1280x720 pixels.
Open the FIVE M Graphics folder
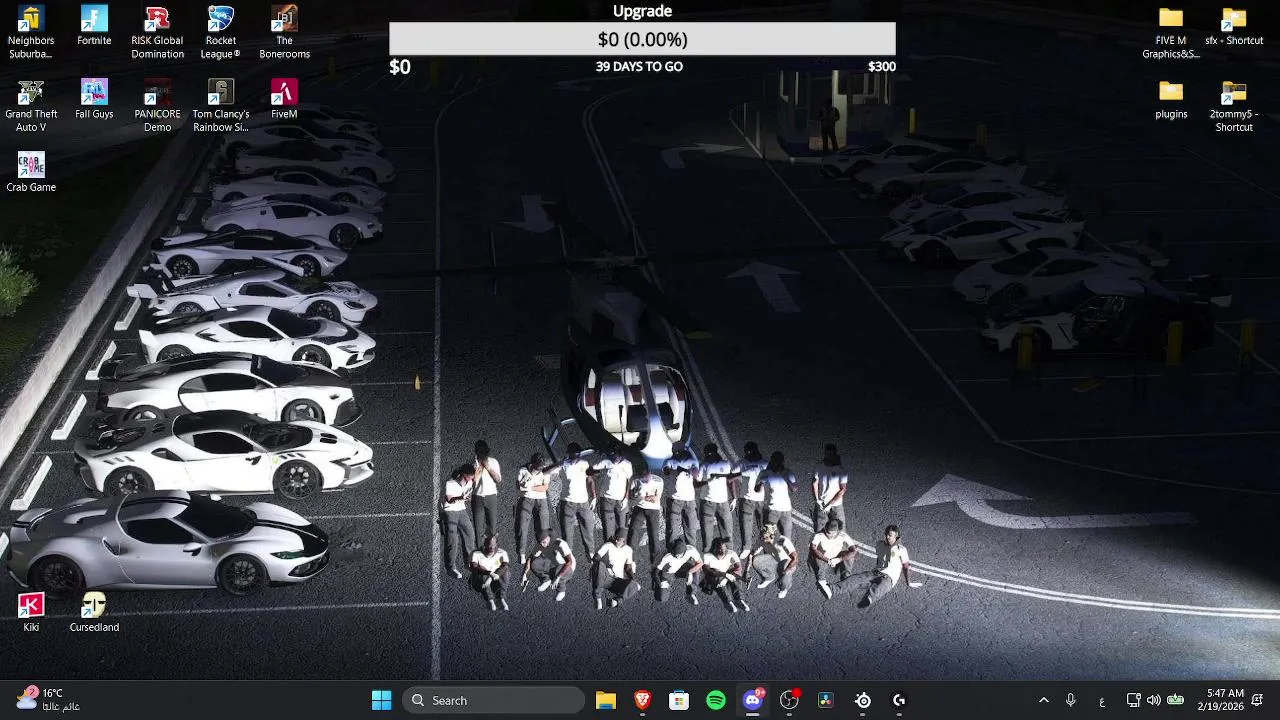(x=1171, y=32)
